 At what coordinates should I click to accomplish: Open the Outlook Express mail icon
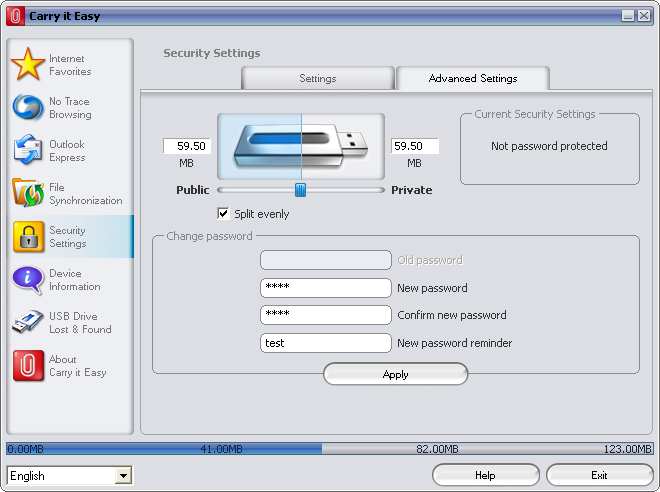click(28, 150)
